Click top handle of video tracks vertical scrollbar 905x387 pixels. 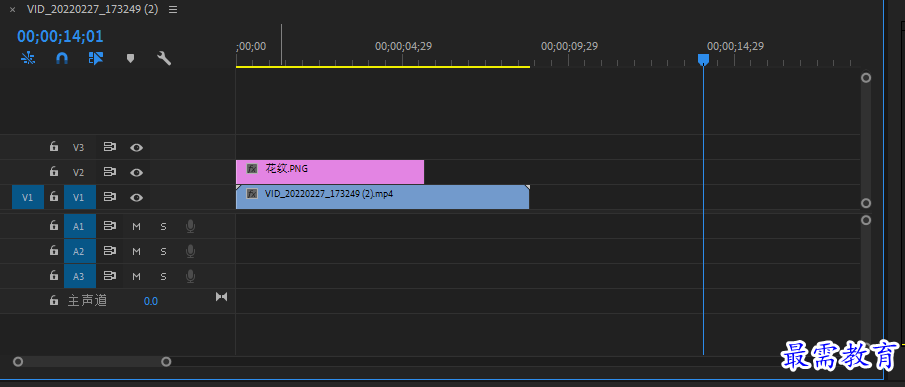click(866, 78)
